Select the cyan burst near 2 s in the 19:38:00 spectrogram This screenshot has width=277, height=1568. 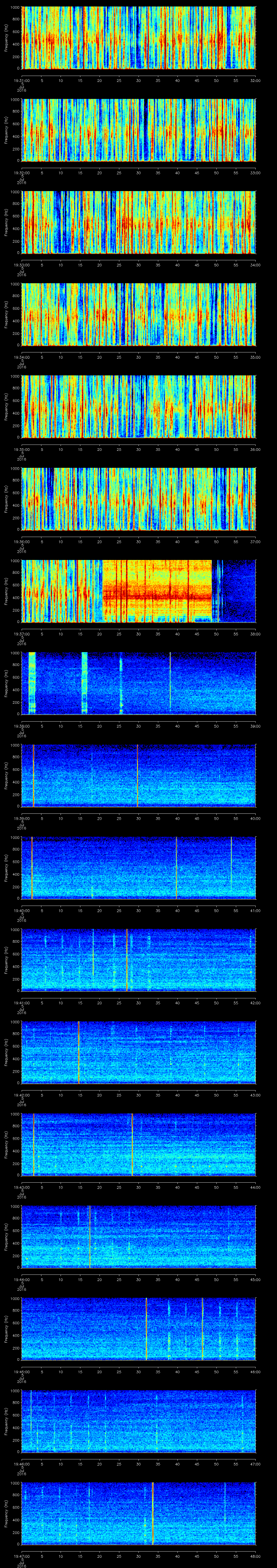coord(32,683)
